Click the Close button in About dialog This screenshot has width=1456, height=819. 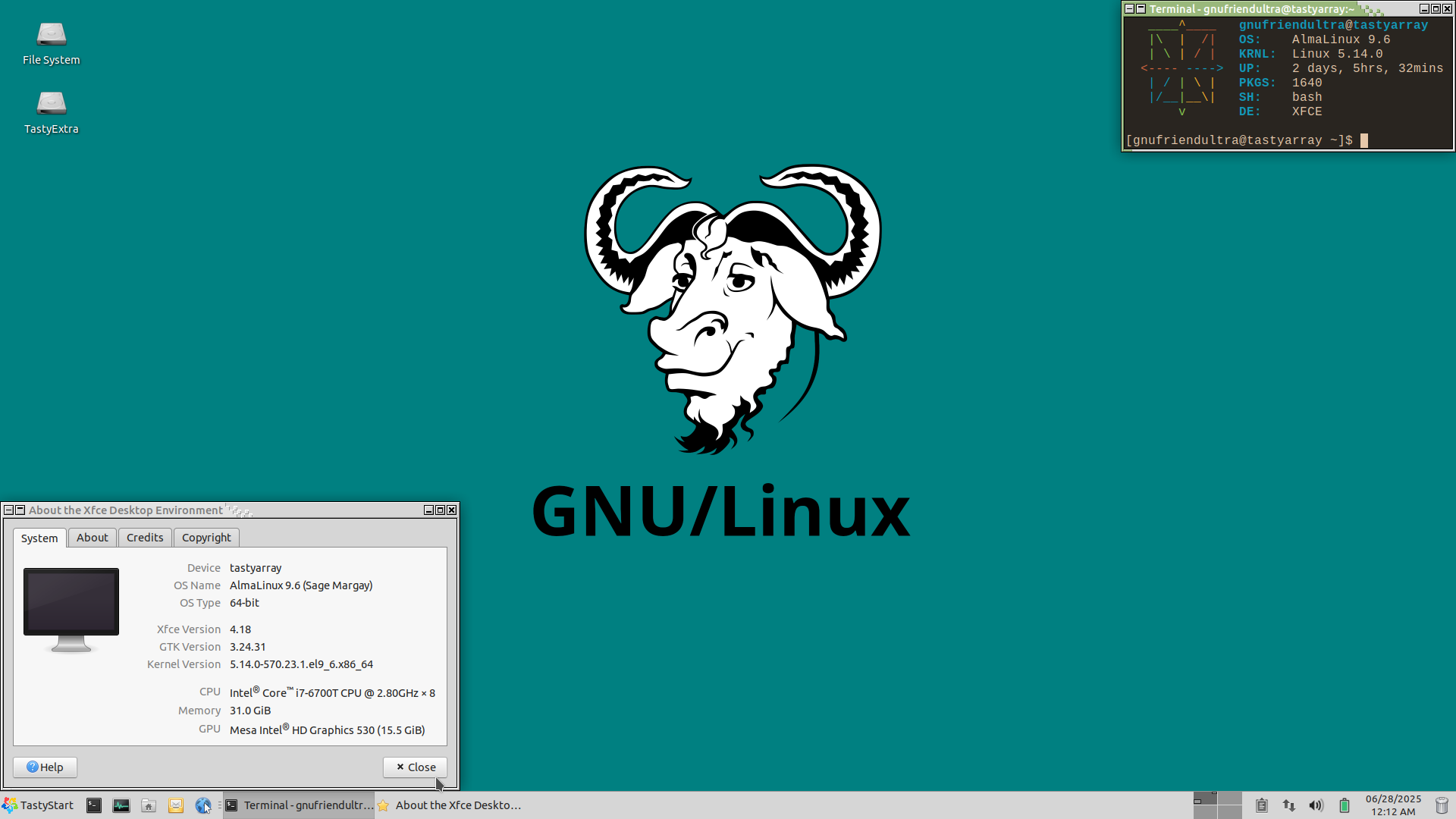pos(415,767)
